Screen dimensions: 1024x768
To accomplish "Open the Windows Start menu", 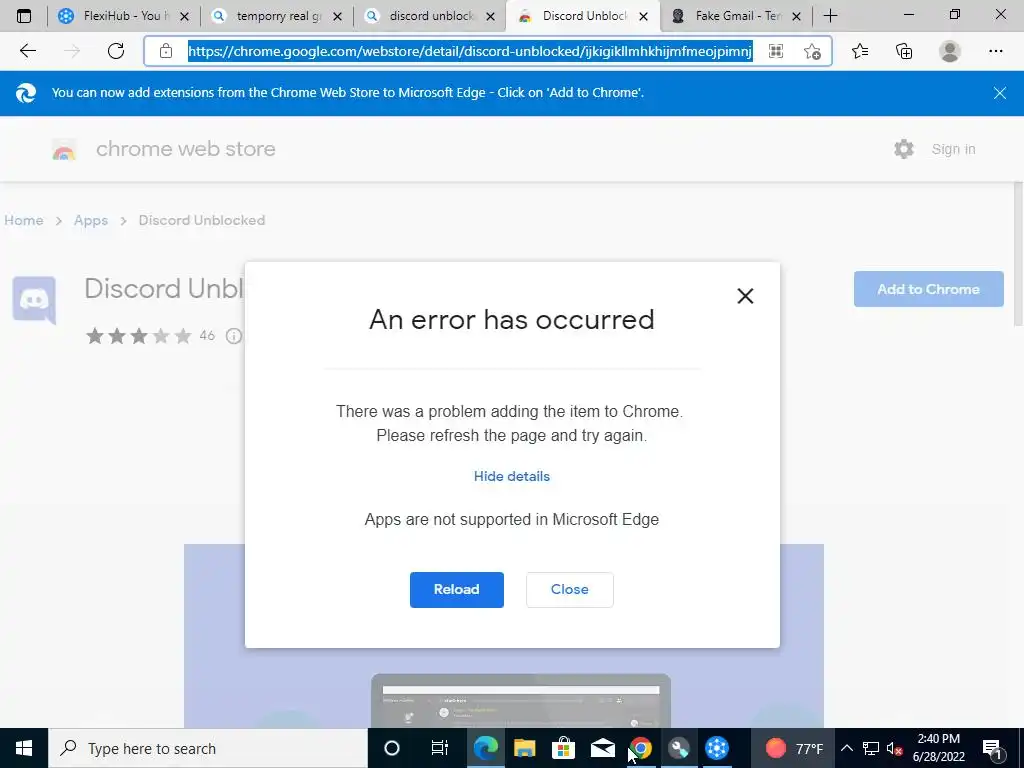I will (x=24, y=748).
